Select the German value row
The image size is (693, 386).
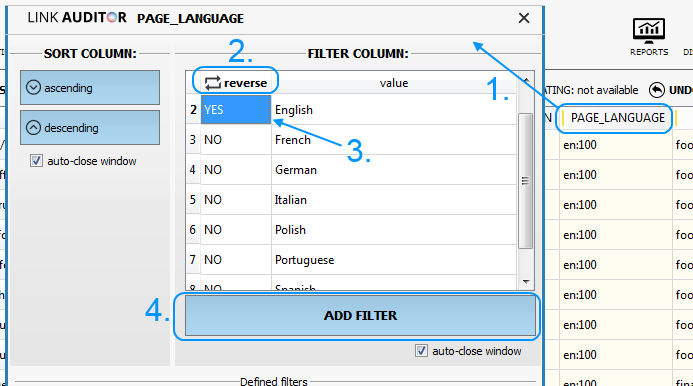point(394,170)
